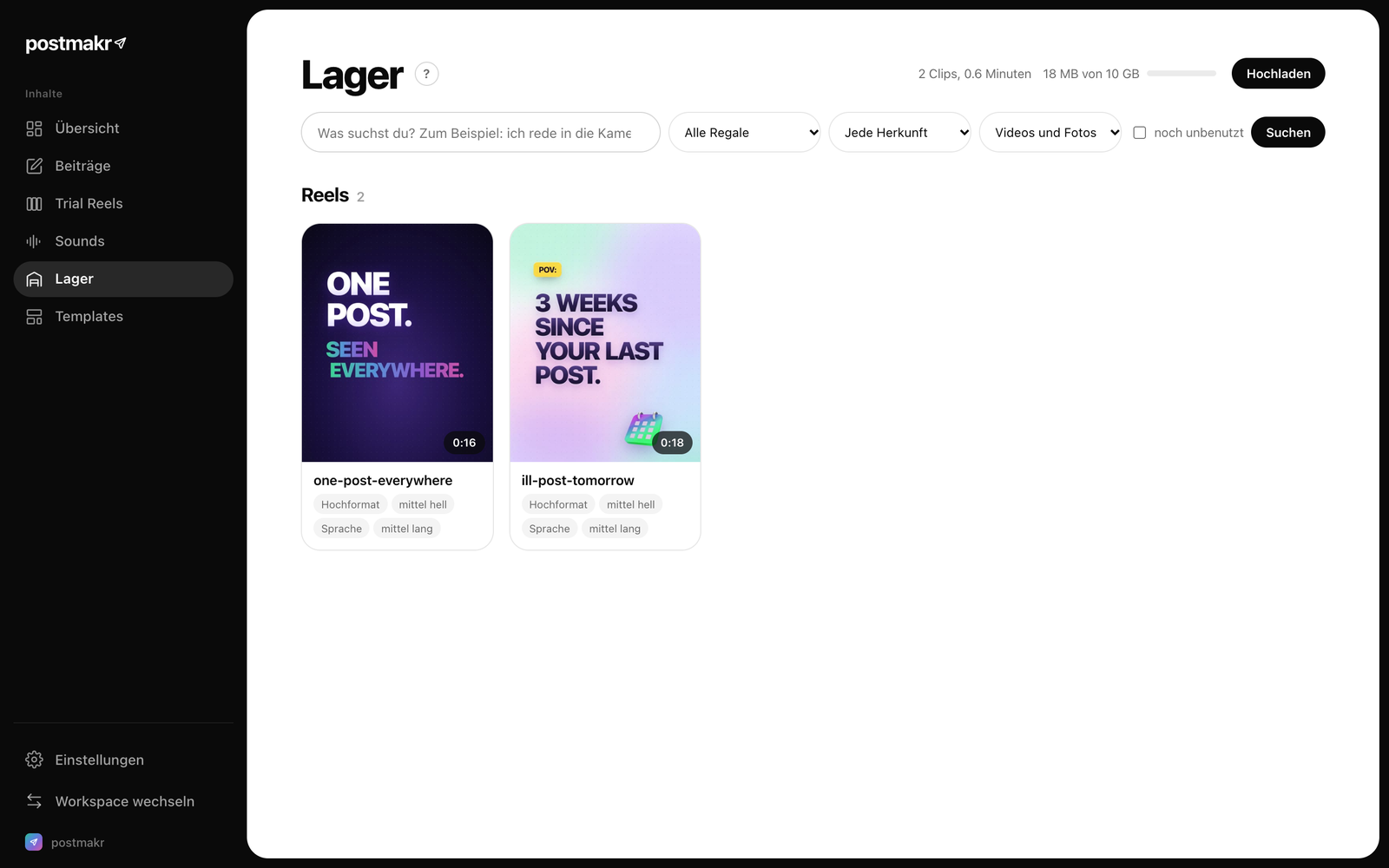Screen dimensions: 1389x868
Task: Open the Alle Regale dropdown
Action: click(x=745, y=132)
